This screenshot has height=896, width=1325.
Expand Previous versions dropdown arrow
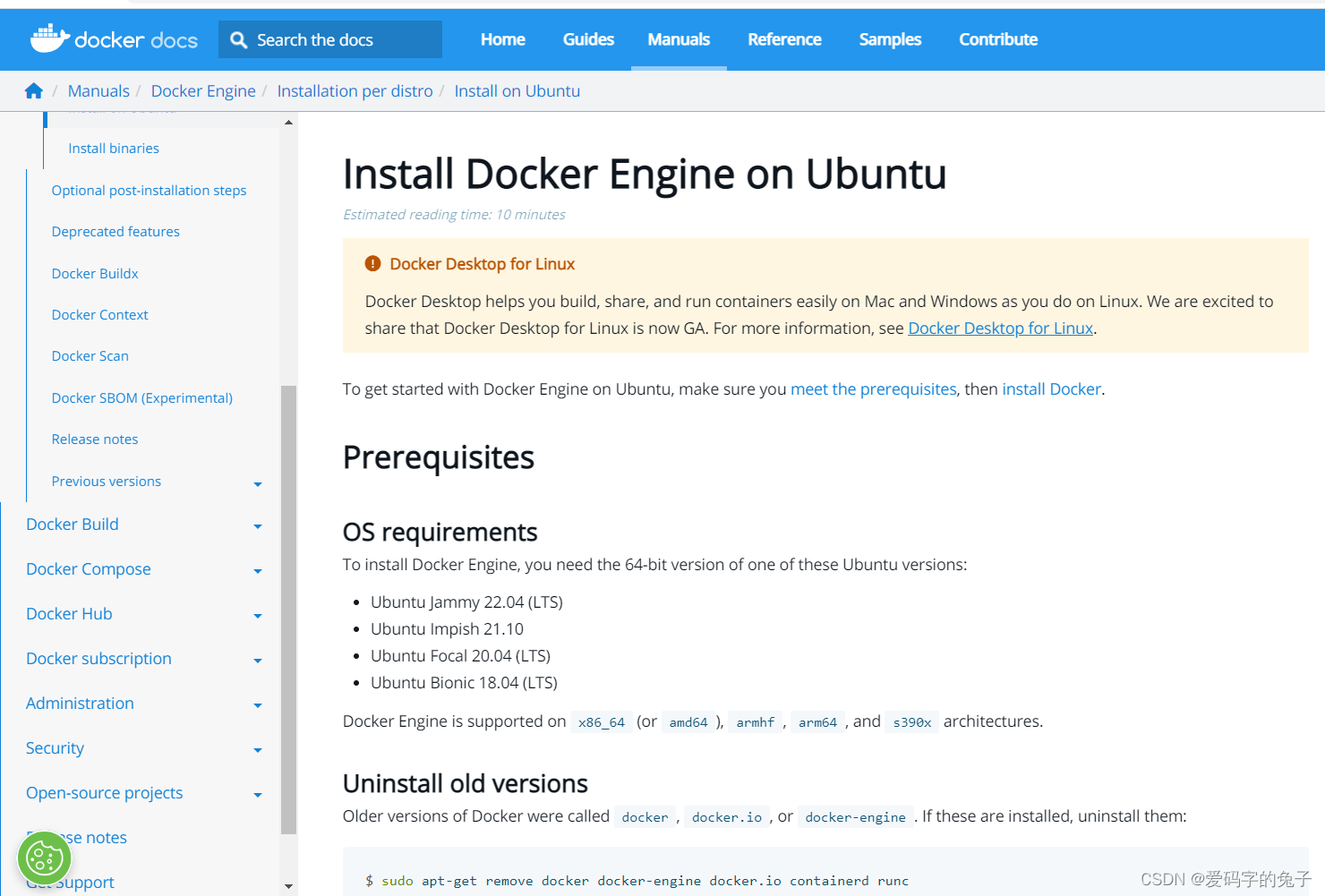pos(258,484)
